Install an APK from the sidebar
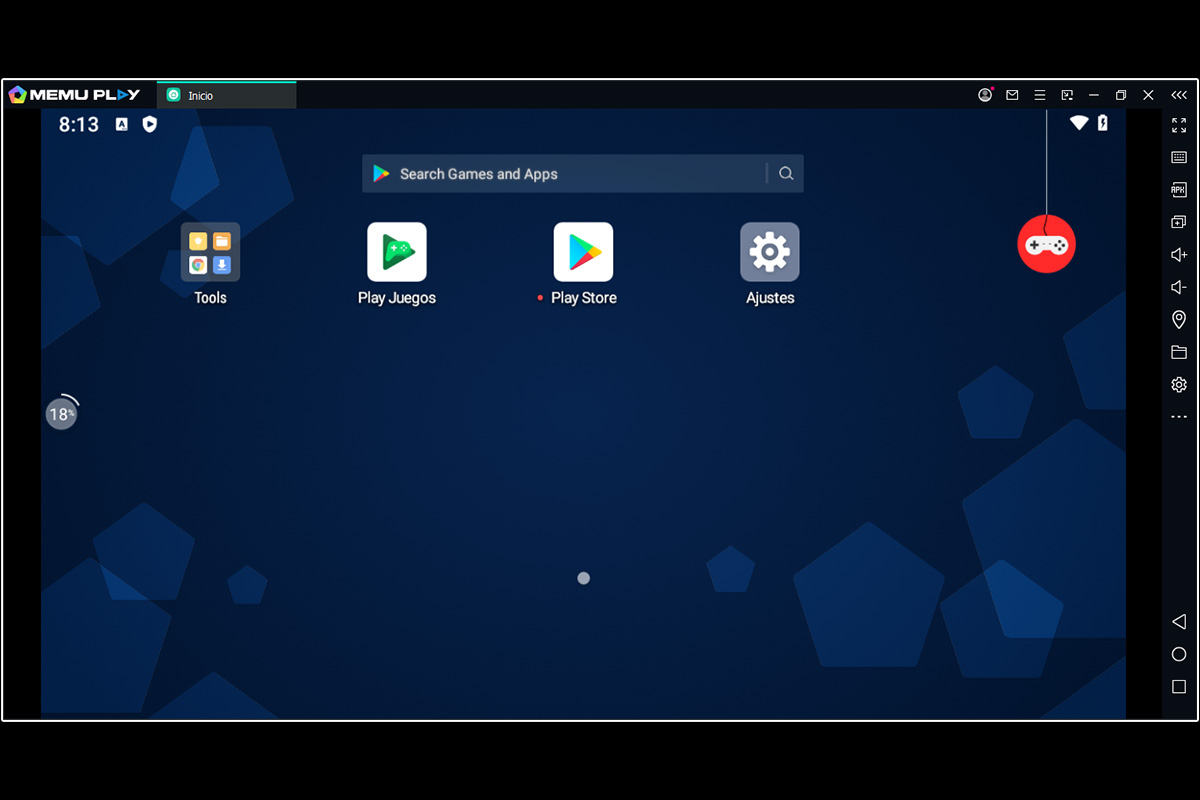This screenshot has height=800, width=1200. (x=1179, y=190)
